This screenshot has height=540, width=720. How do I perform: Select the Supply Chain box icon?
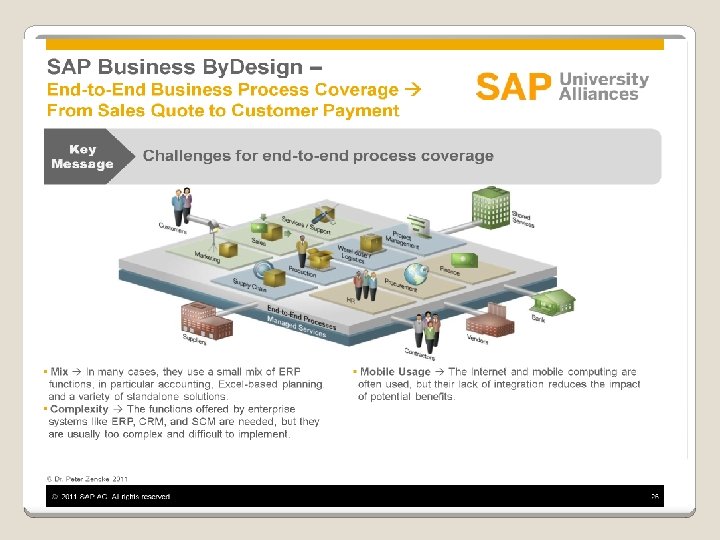[274, 277]
